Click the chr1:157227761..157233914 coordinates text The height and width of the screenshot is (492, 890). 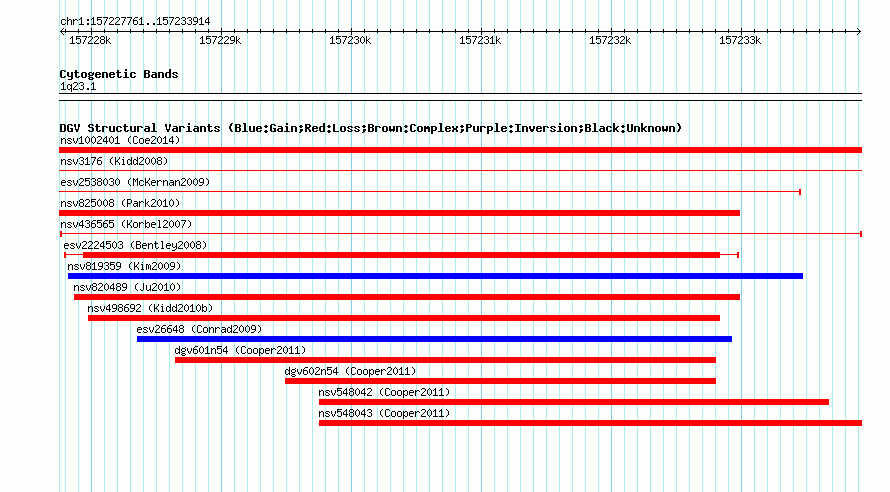click(135, 21)
